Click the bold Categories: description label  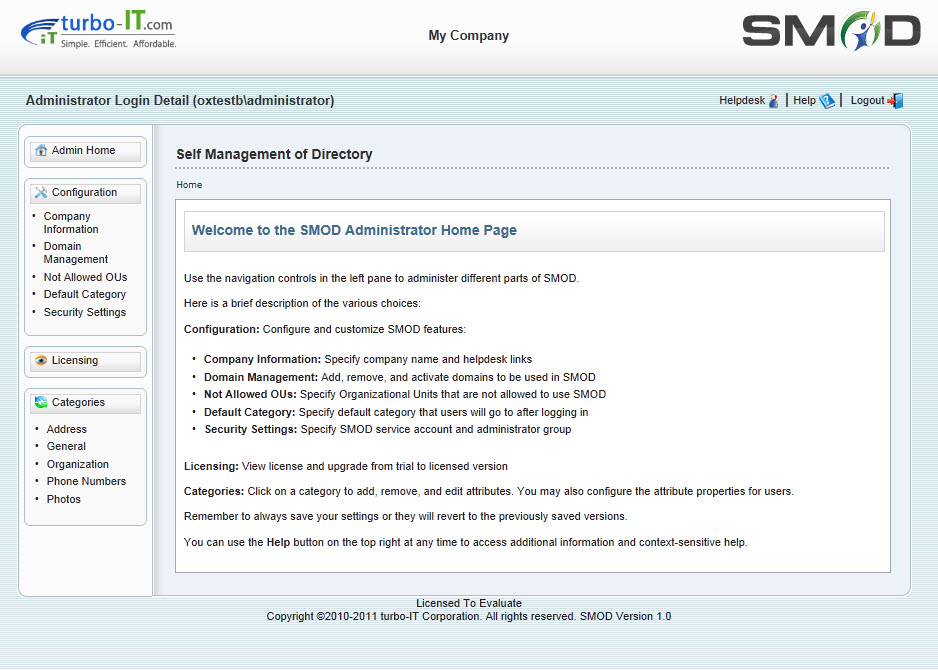[x=214, y=491]
